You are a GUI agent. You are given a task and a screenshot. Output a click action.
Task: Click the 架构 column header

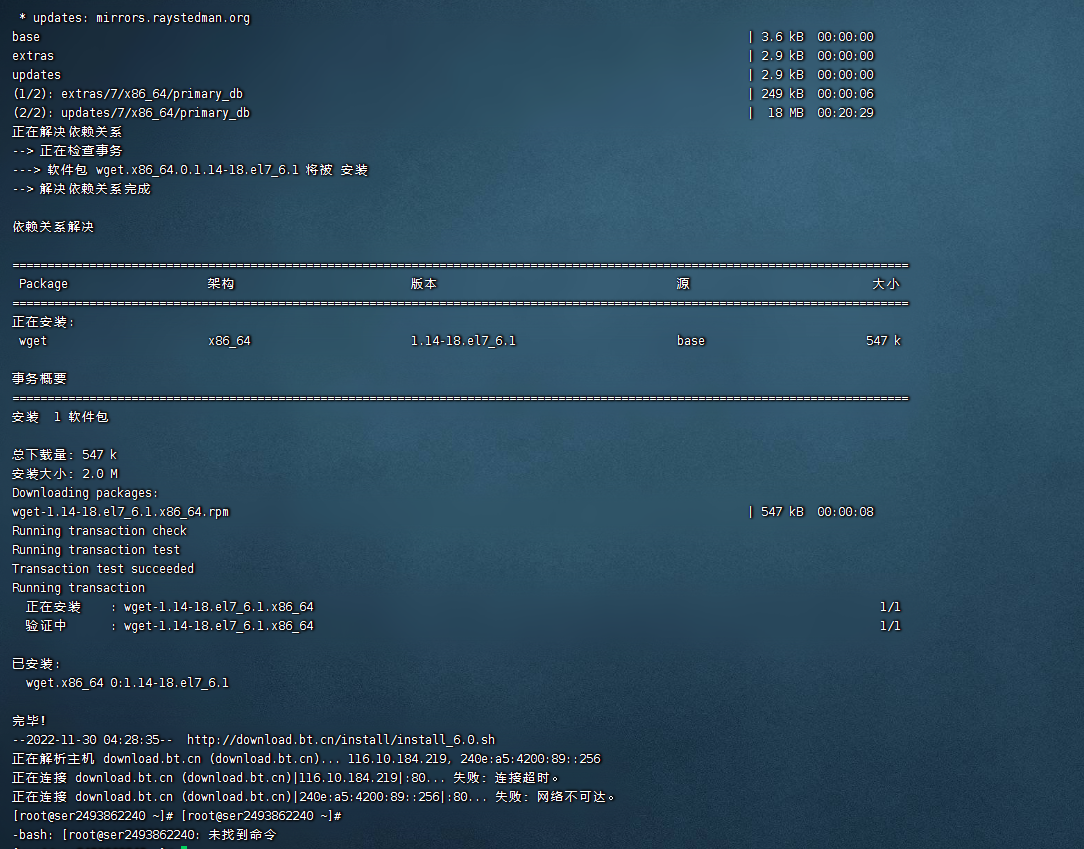[221, 284]
